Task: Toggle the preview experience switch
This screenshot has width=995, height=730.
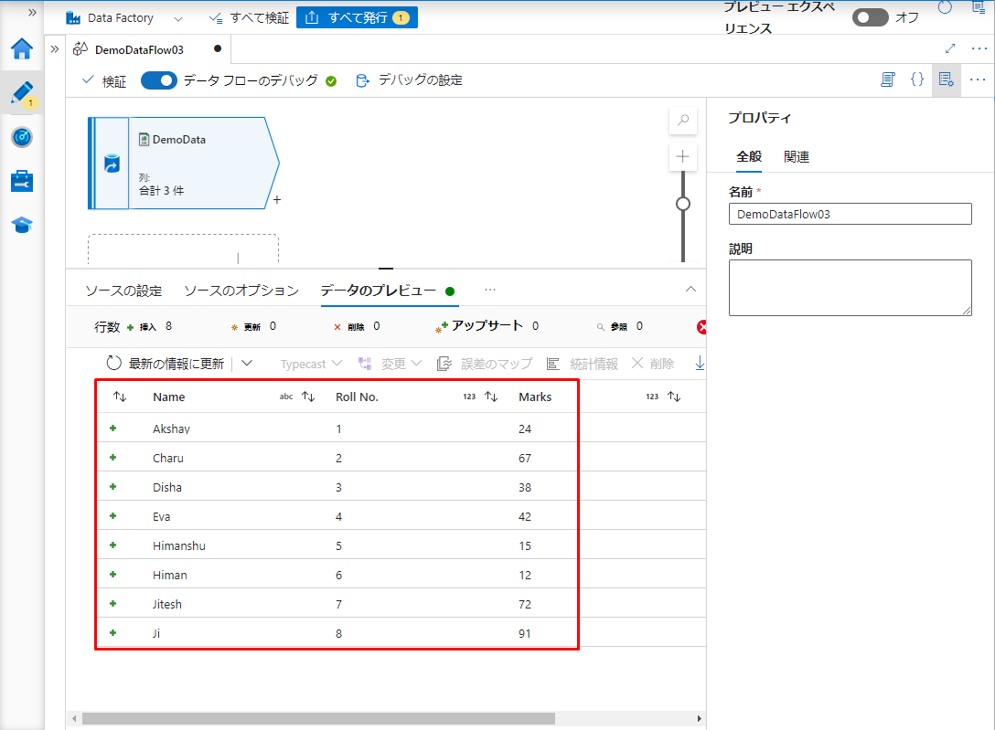Action: coord(870,18)
